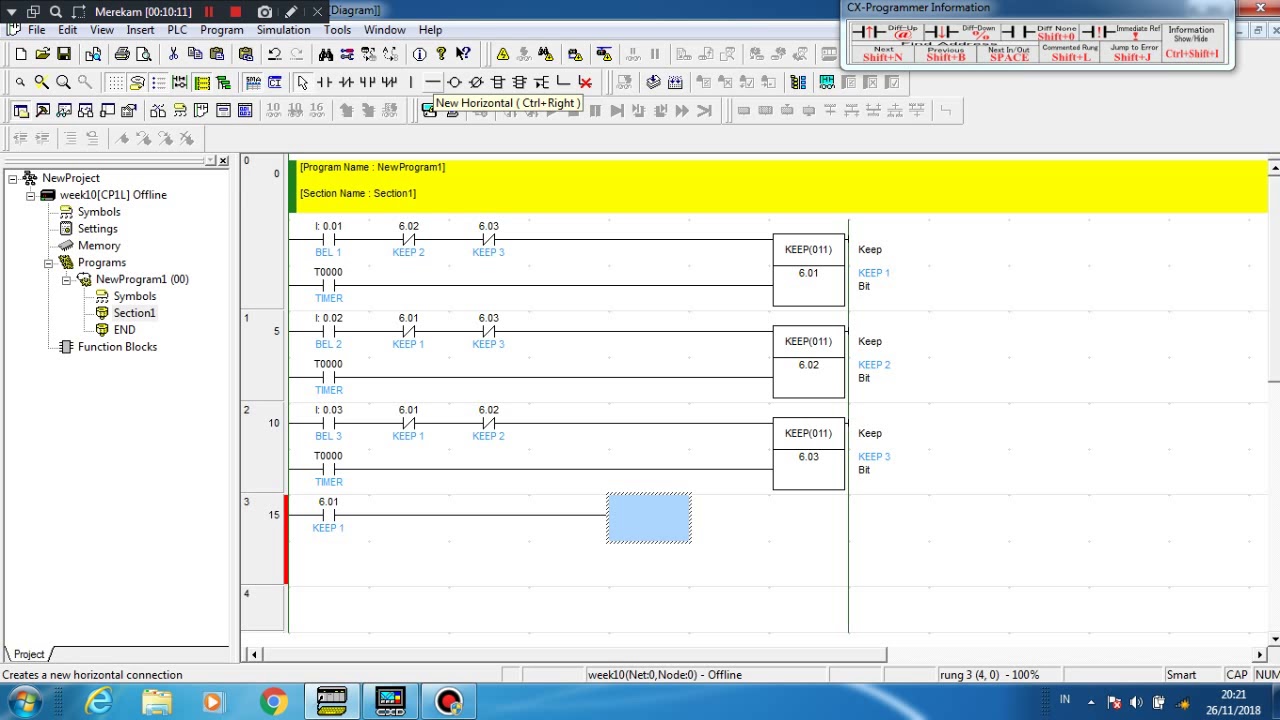Image resolution: width=1280 pixels, height=720 pixels.
Task: Insert a new normally open contact
Action: click(324, 82)
